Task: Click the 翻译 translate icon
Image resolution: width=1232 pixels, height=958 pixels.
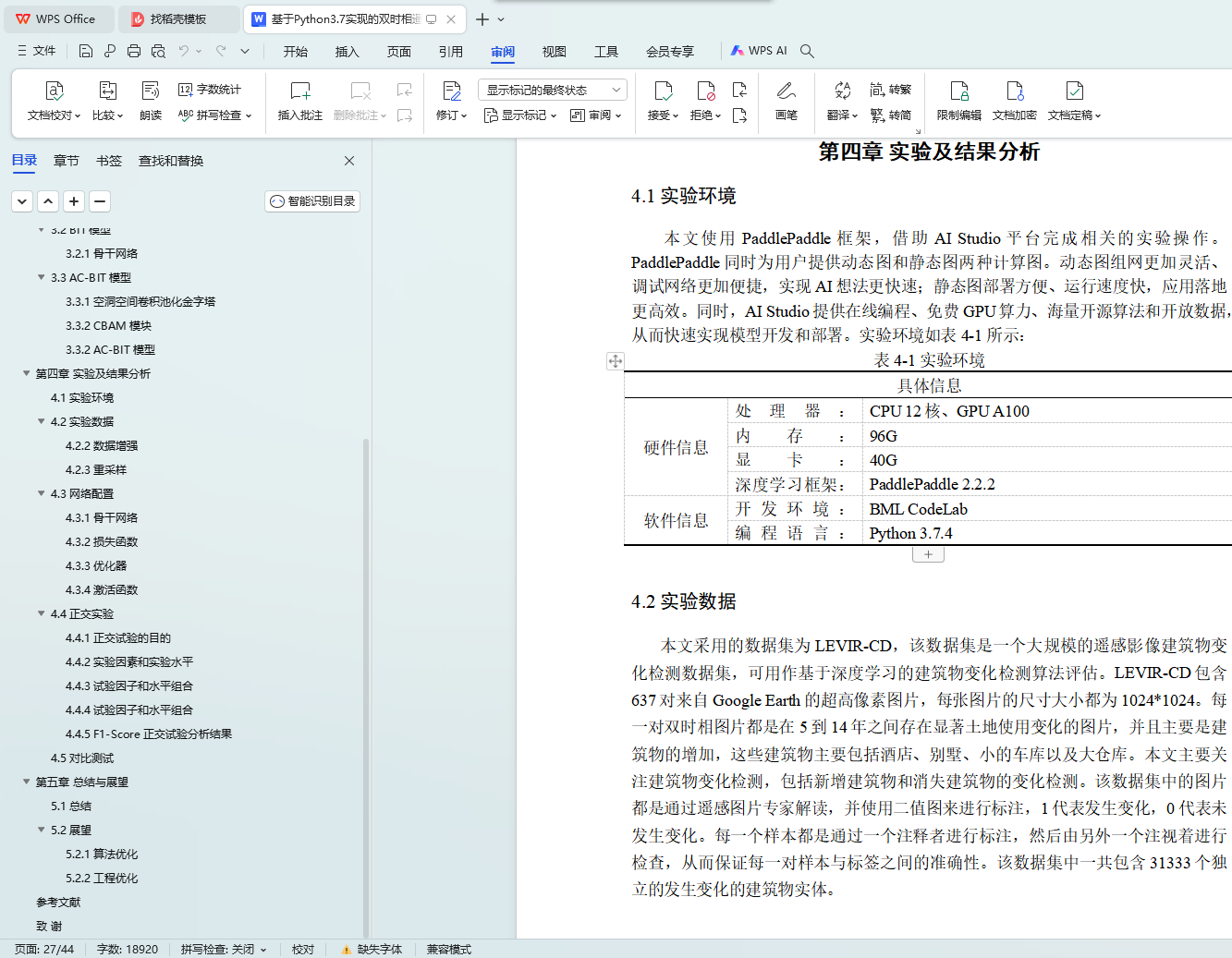Action: [x=842, y=91]
